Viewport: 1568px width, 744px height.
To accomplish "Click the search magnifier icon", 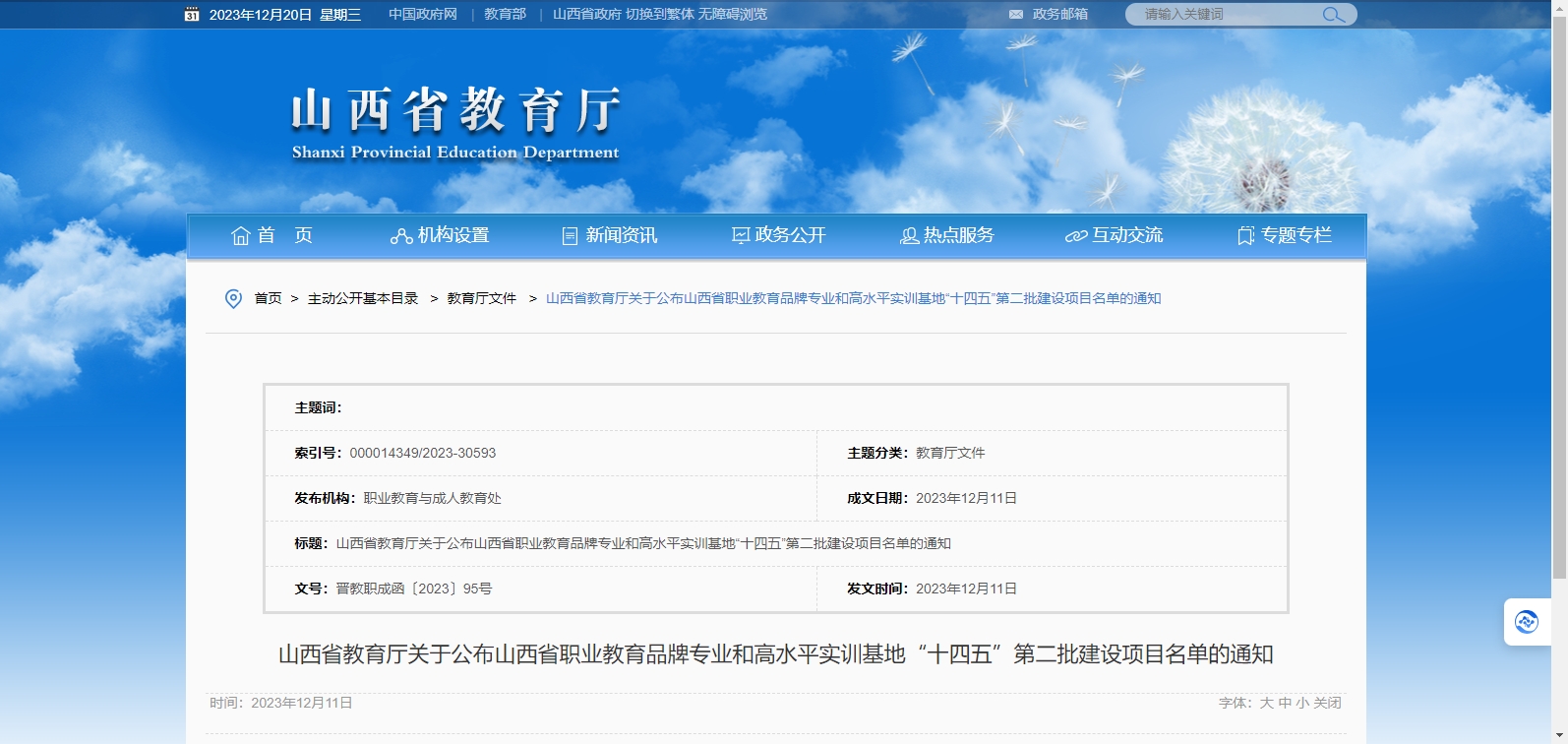I will [1333, 15].
